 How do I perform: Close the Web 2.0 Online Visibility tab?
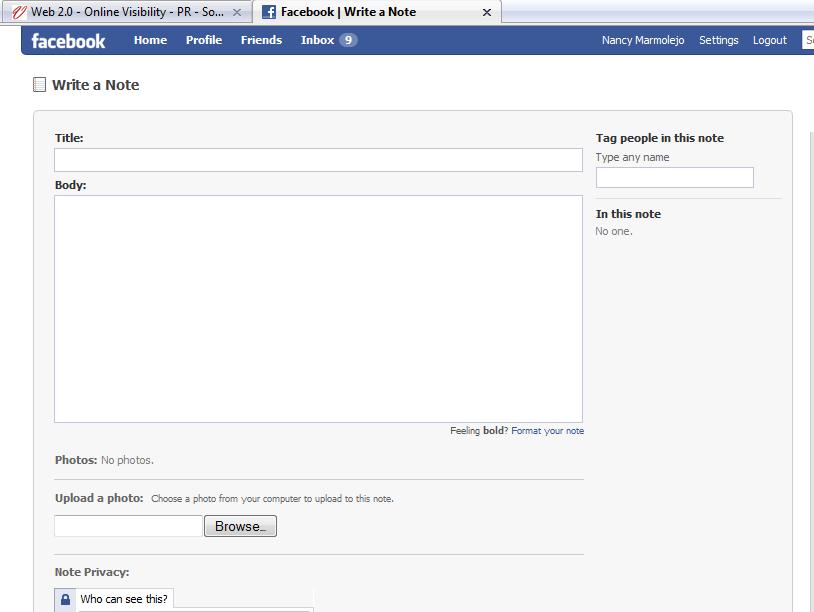coord(237,12)
